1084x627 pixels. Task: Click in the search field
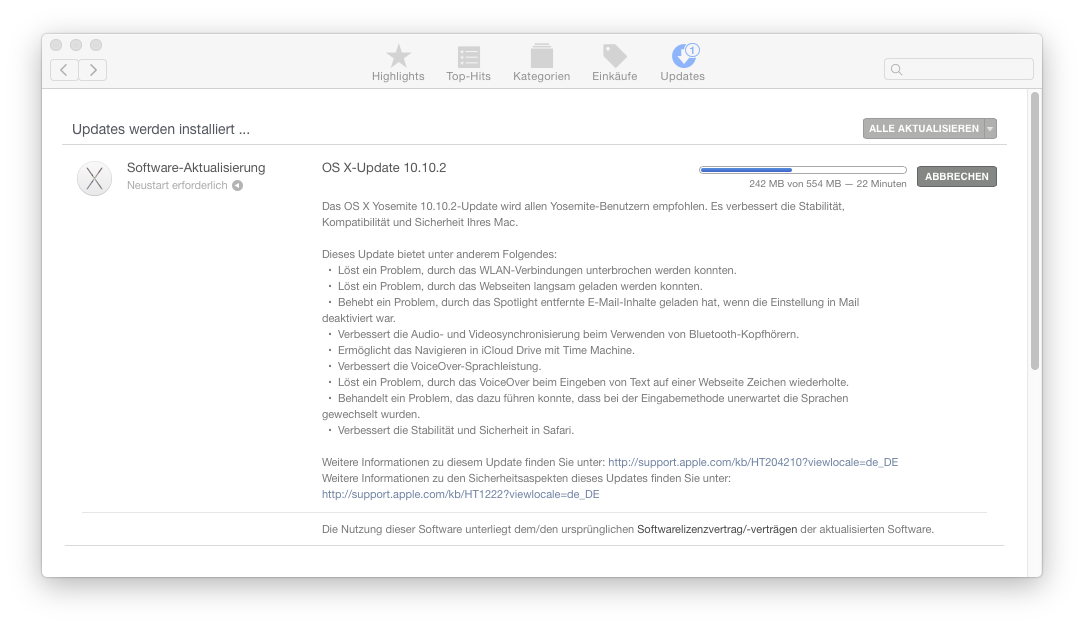[x=959, y=69]
